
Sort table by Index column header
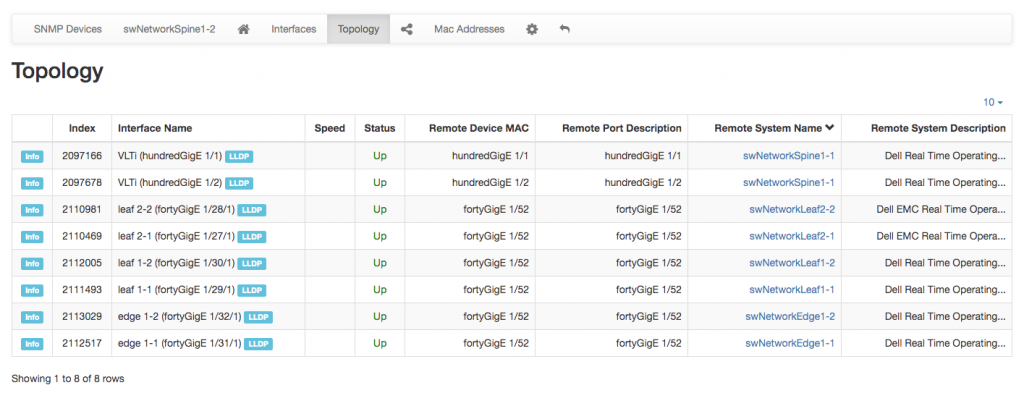(x=82, y=129)
